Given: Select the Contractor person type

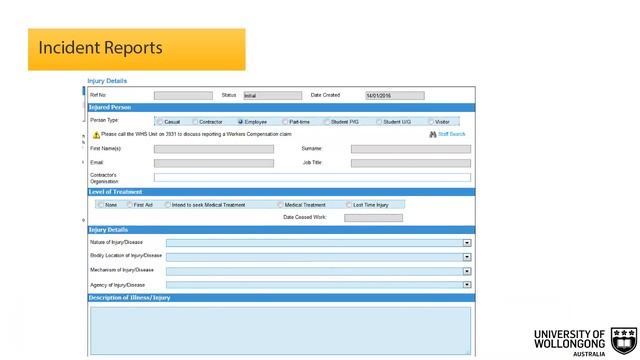Looking at the screenshot, I should pyautogui.click(x=195, y=122).
